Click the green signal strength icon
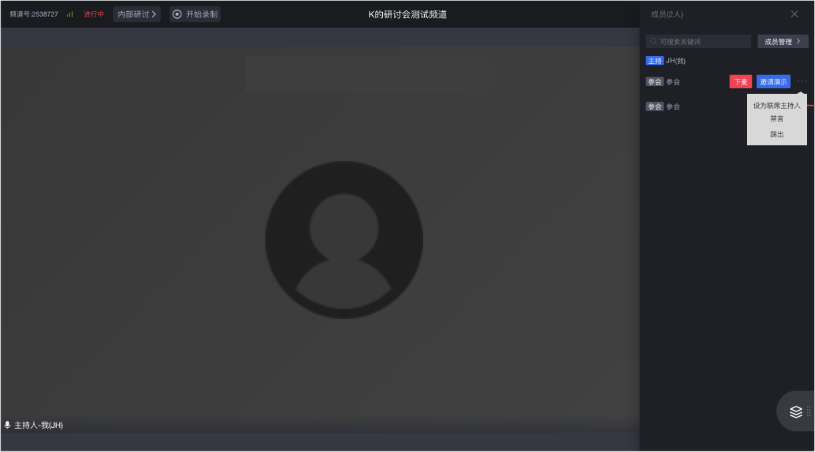The width and height of the screenshot is (815, 452). coord(70,14)
